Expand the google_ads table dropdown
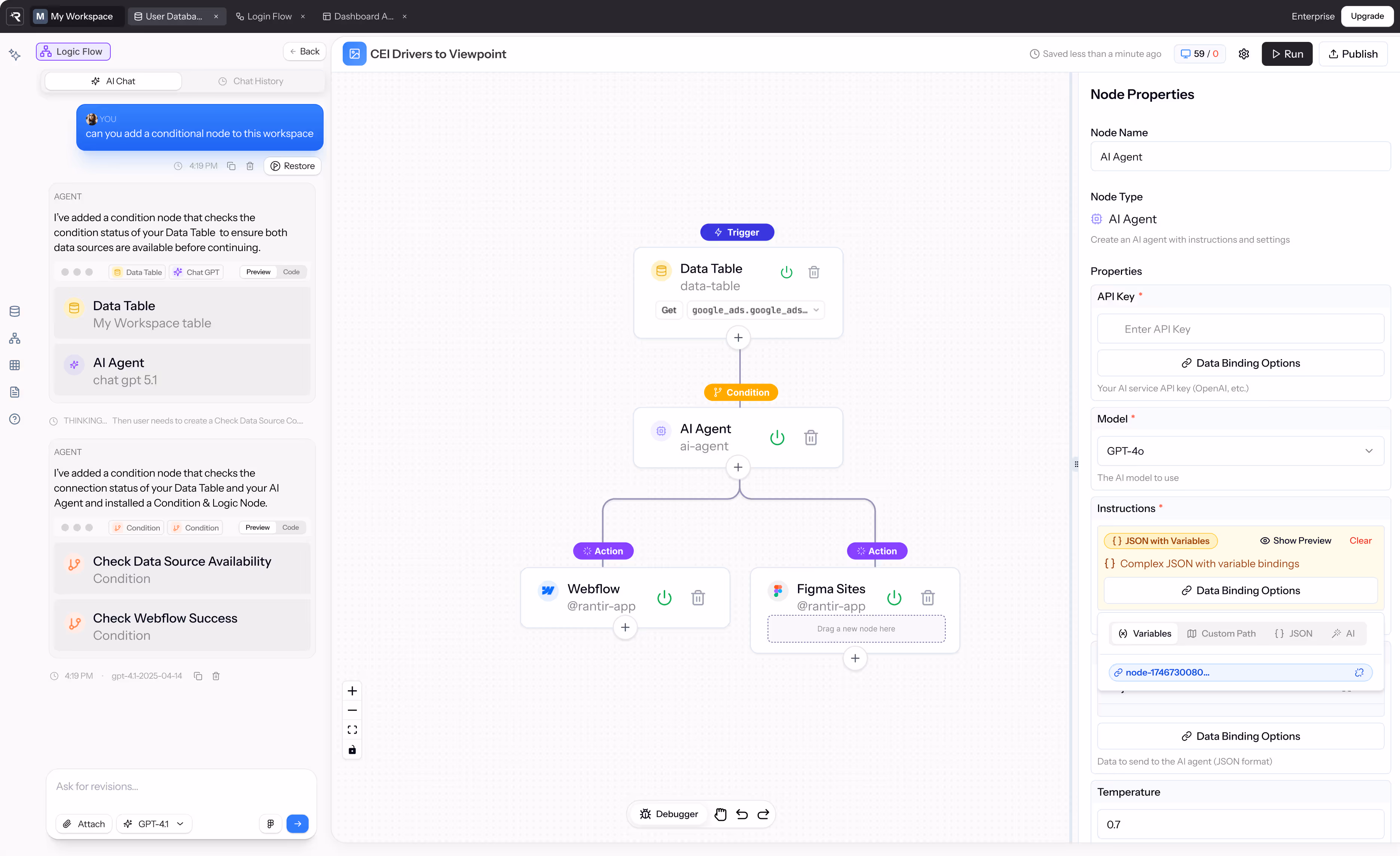1400x856 pixels. coord(755,310)
